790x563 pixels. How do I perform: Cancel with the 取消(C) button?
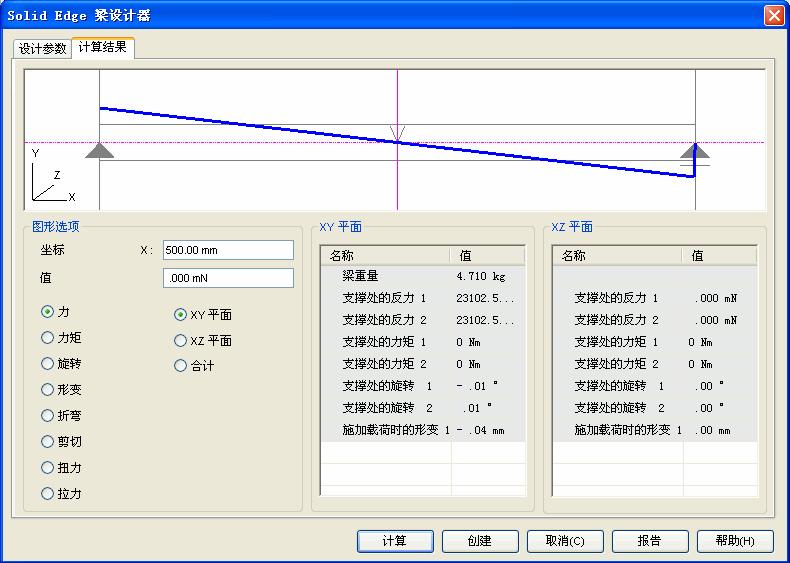point(565,541)
